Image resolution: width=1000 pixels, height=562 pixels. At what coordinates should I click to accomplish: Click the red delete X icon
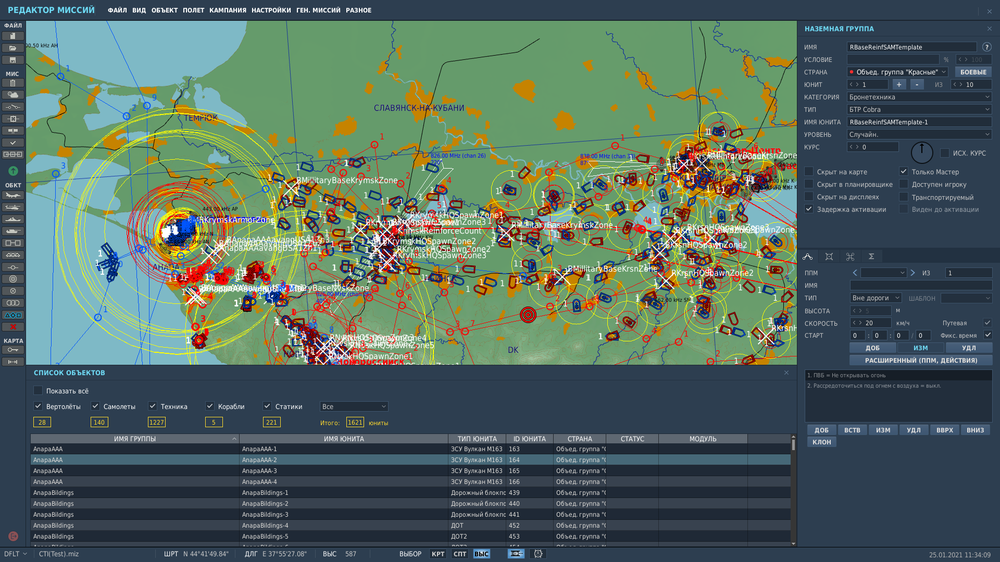(x=13, y=327)
